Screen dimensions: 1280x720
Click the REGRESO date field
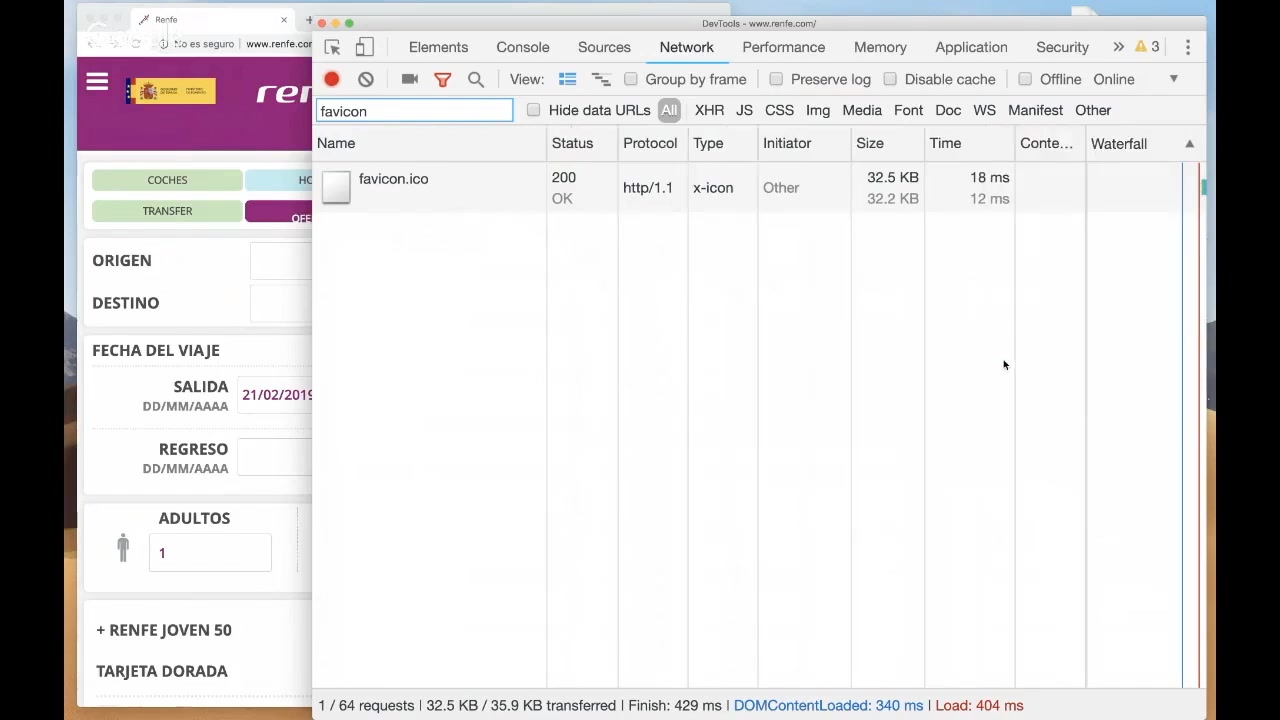point(276,457)
